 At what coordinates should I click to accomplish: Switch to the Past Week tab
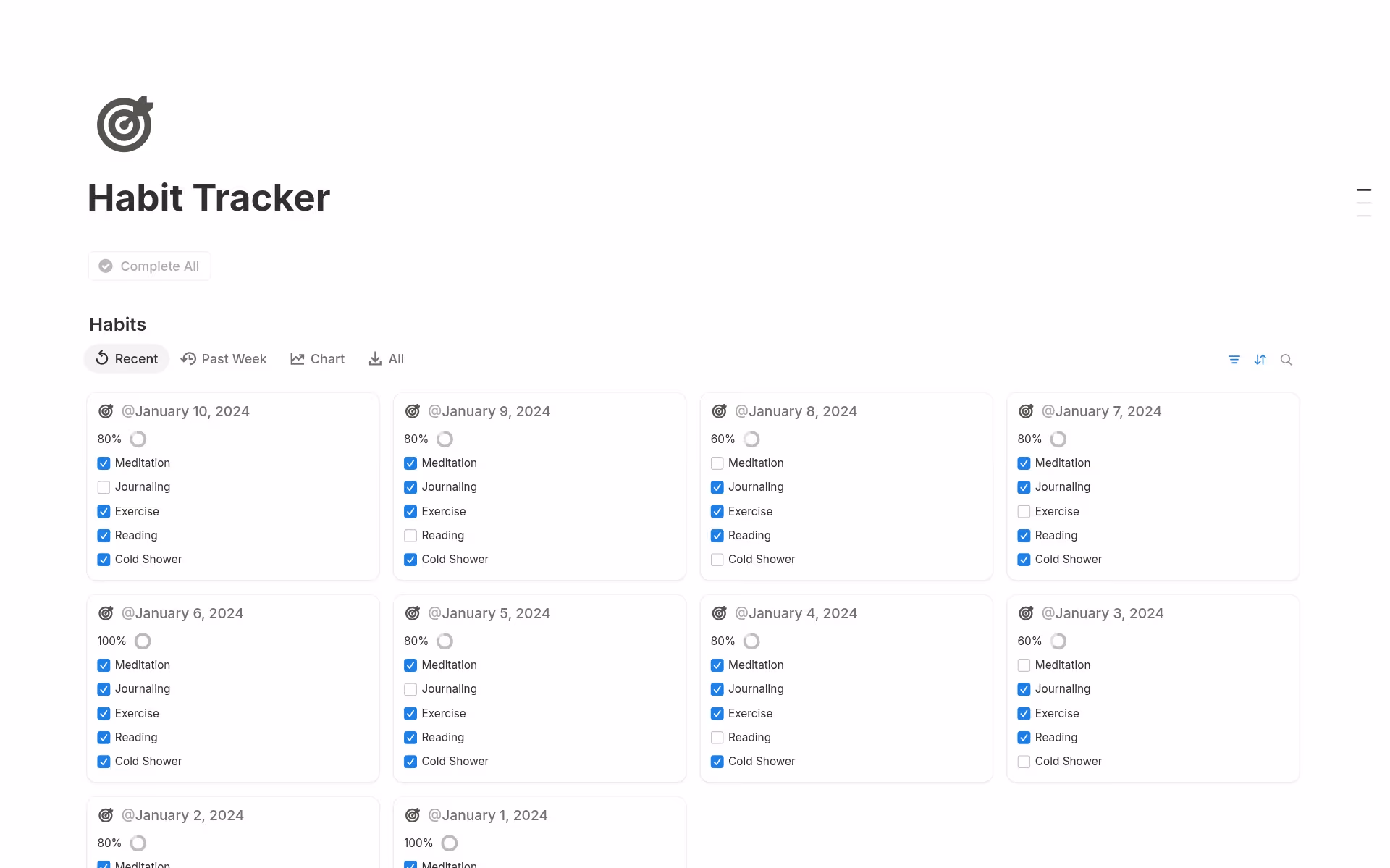click(x=224, y=359)
